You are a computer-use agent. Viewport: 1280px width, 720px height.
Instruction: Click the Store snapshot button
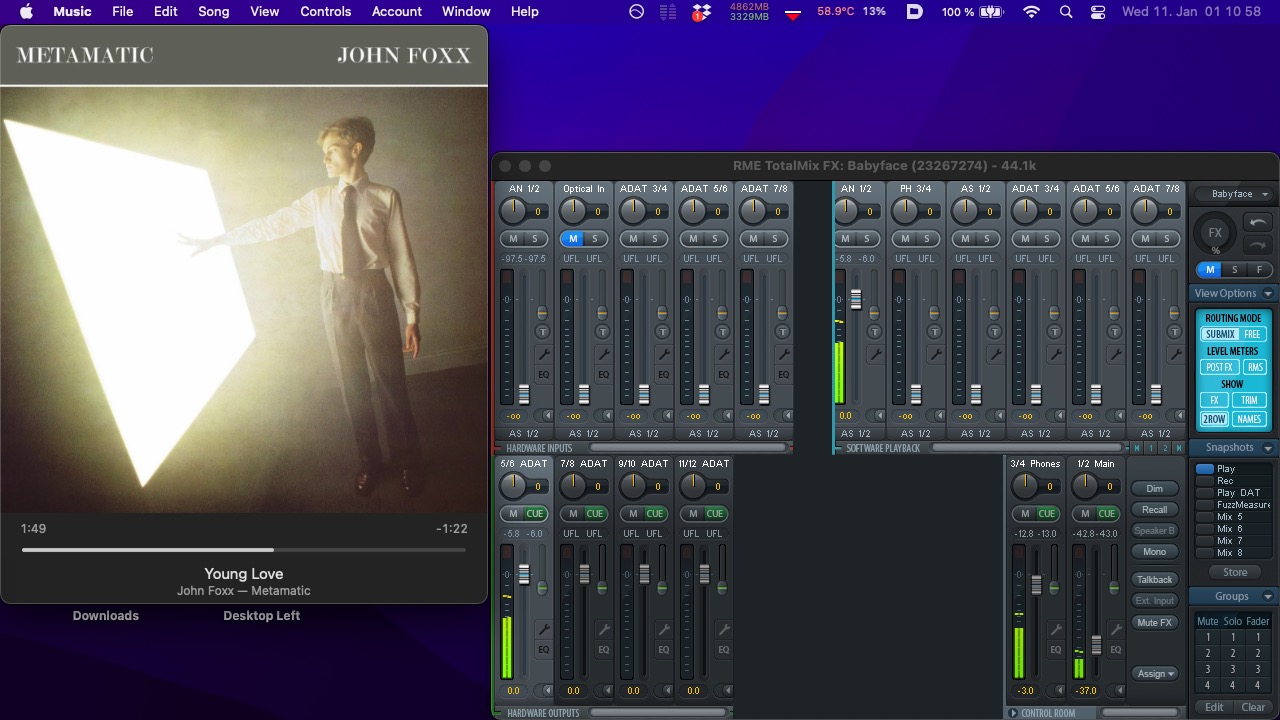click(x=1235, y=572)
